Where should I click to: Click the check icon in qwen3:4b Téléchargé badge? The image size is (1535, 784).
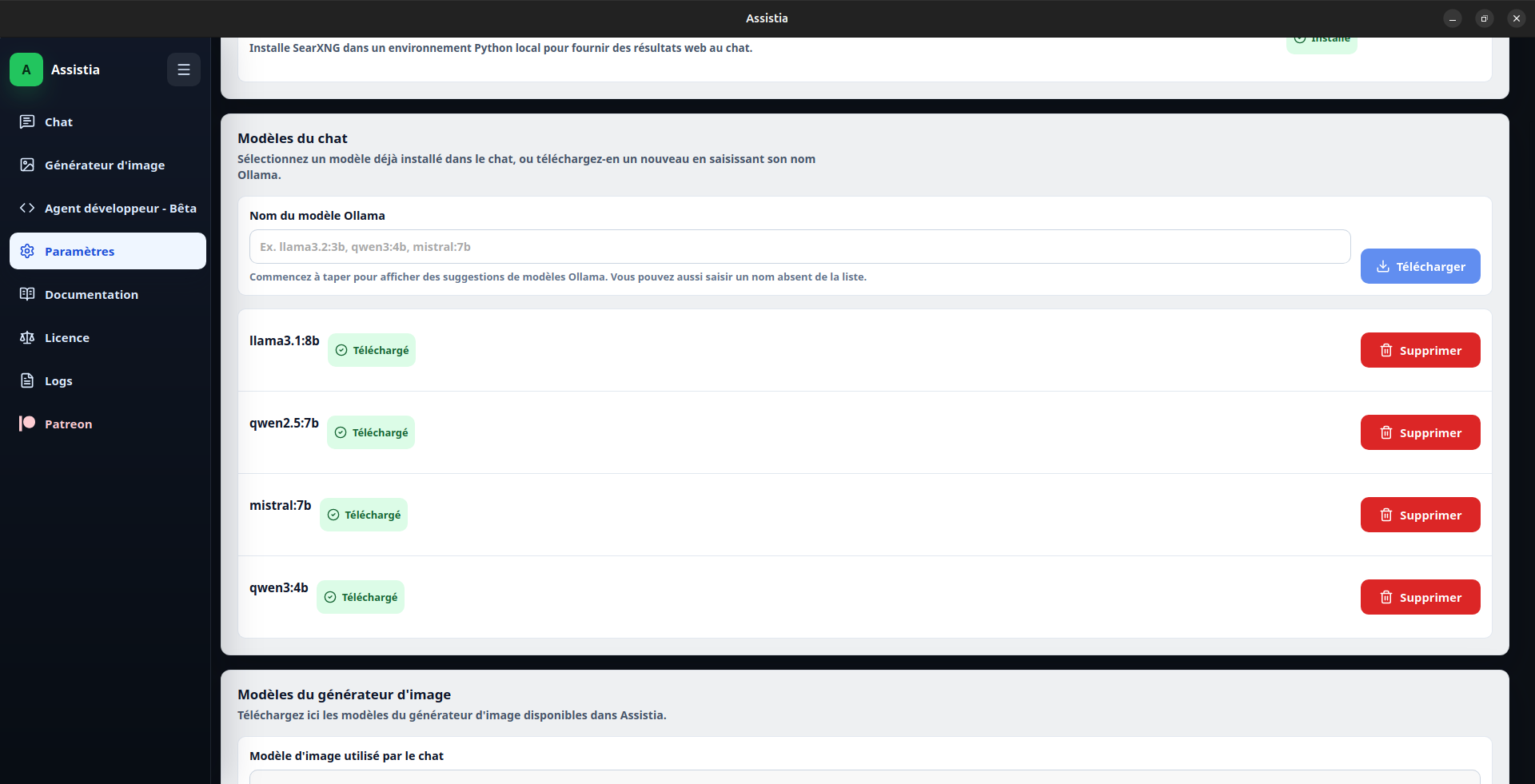click(330, 597)
